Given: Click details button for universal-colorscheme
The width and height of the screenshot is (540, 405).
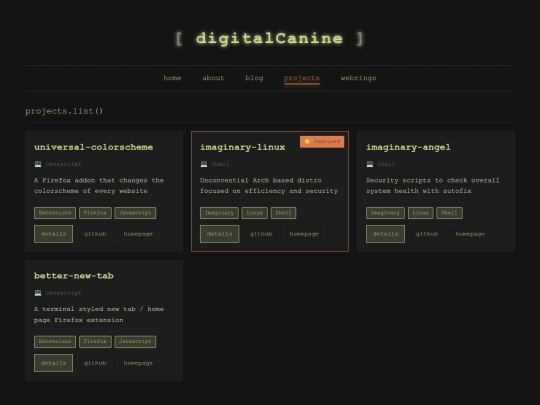Looking at the screenshot, I should tap(53, 234).
